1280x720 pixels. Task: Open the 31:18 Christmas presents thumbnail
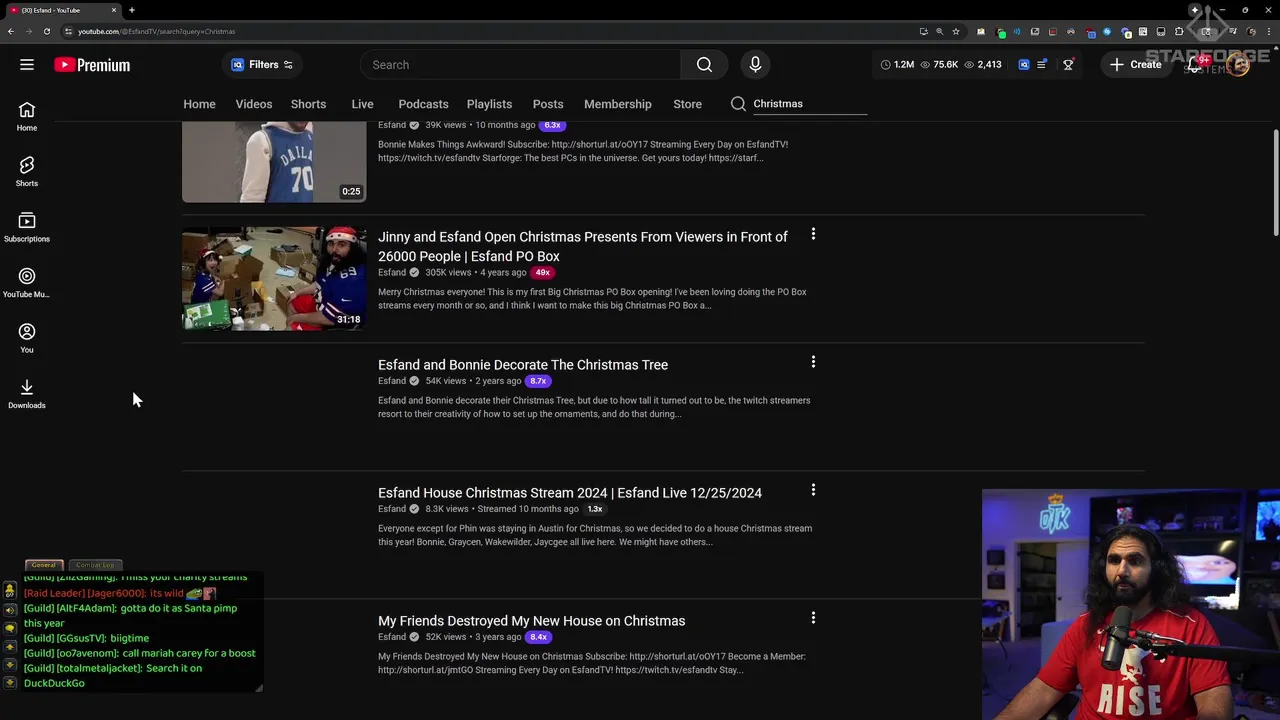pos(274,278)
